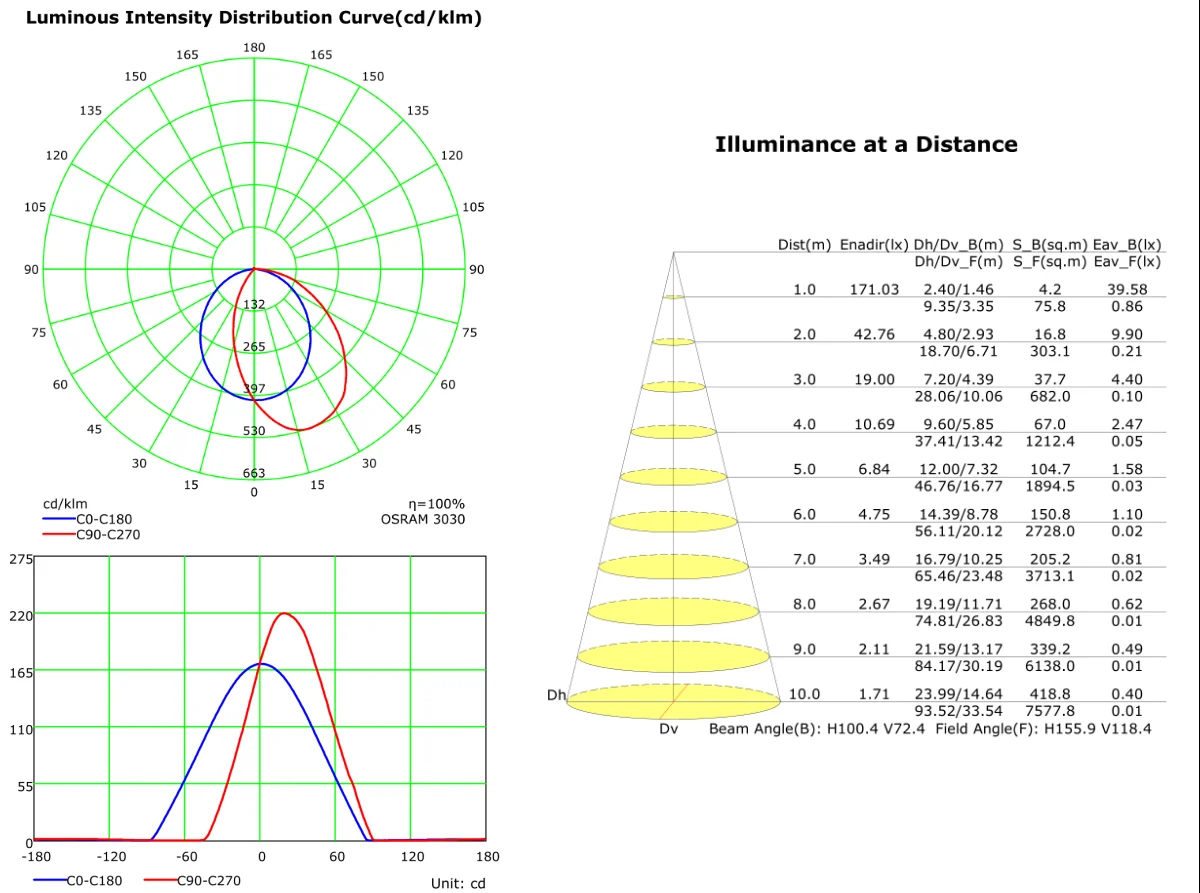The width and height of the screenshot is (1200, 893).
Task: Click the Enadir(lx) column header
Action: point(874,244)
